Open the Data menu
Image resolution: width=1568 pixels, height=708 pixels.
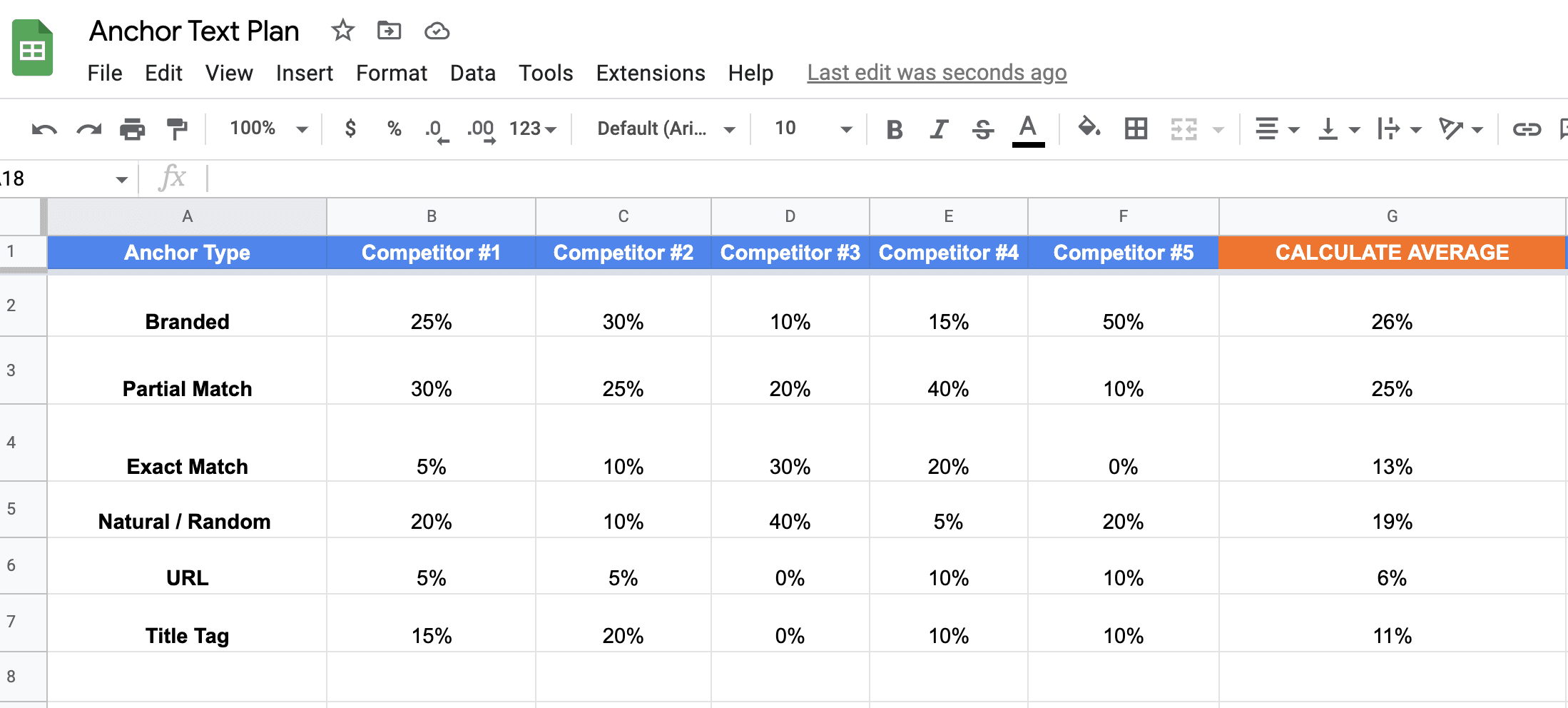click(x=473, y=73)
